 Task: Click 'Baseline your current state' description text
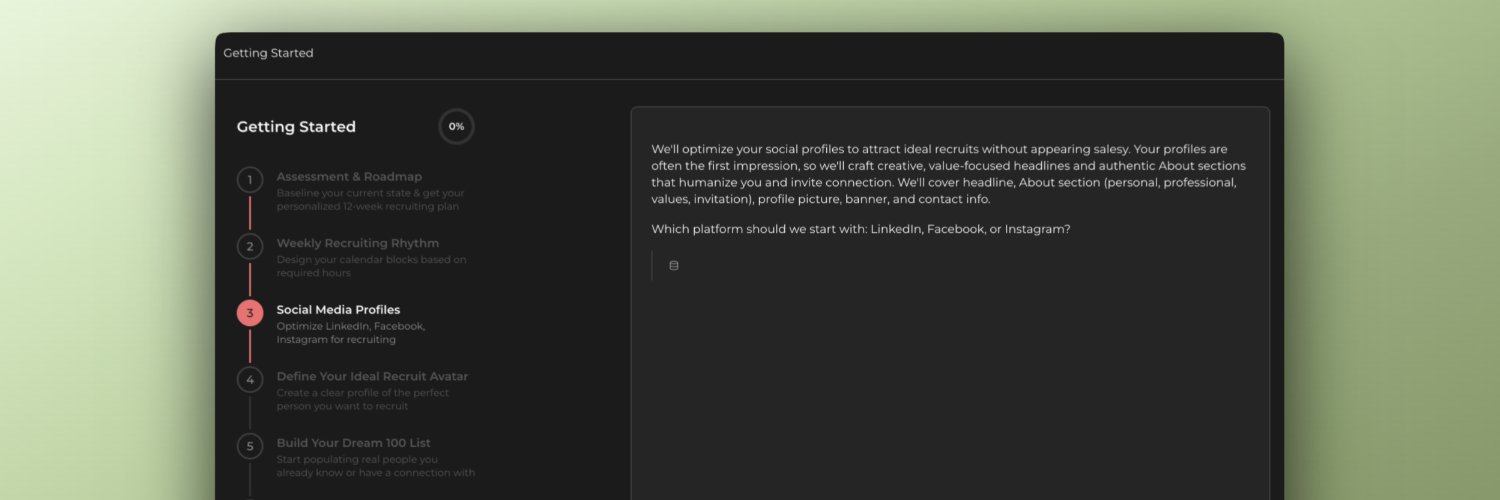click(x=371, y=200)
